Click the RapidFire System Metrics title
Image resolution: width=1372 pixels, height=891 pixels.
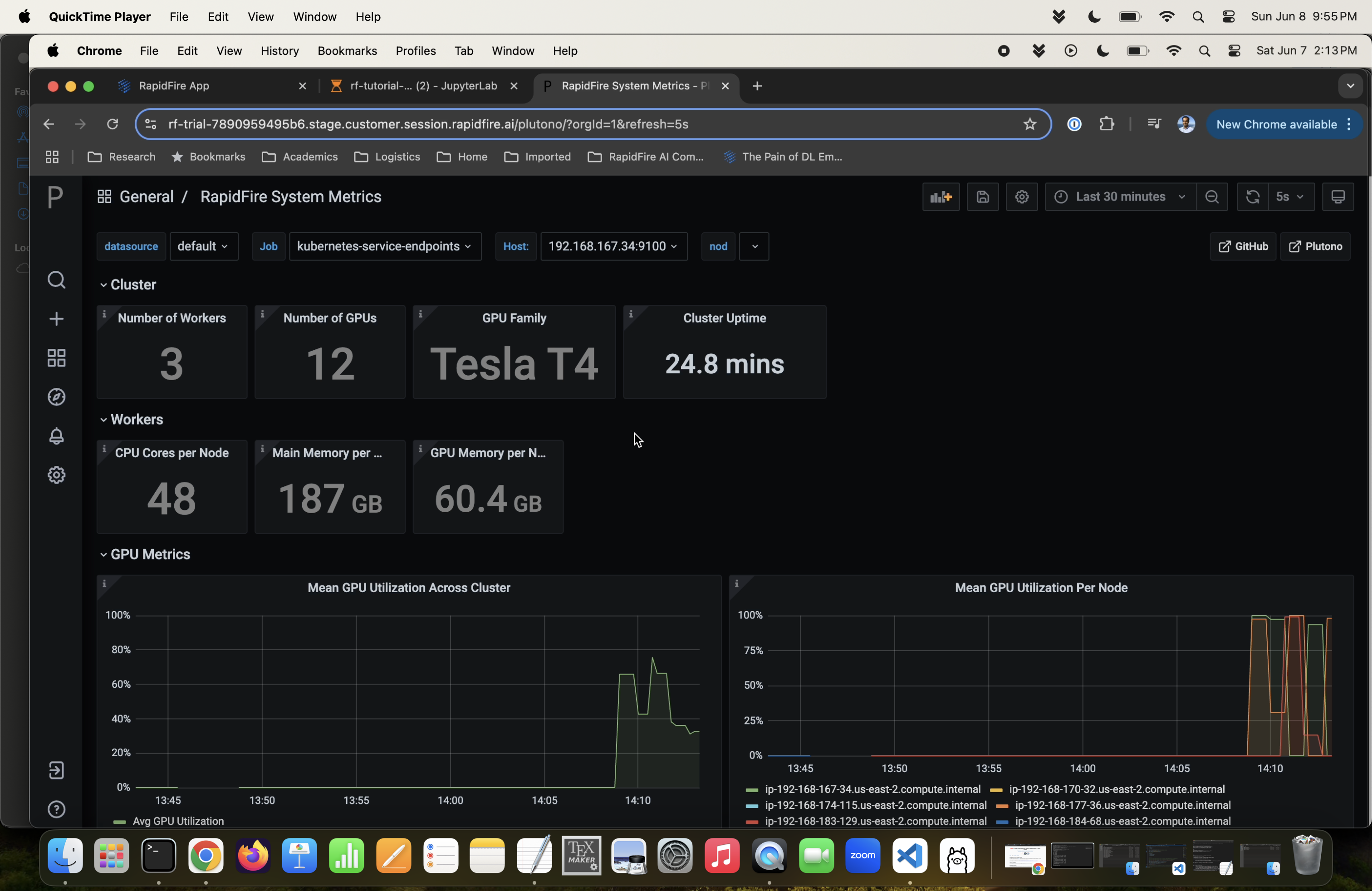[290, 197]
